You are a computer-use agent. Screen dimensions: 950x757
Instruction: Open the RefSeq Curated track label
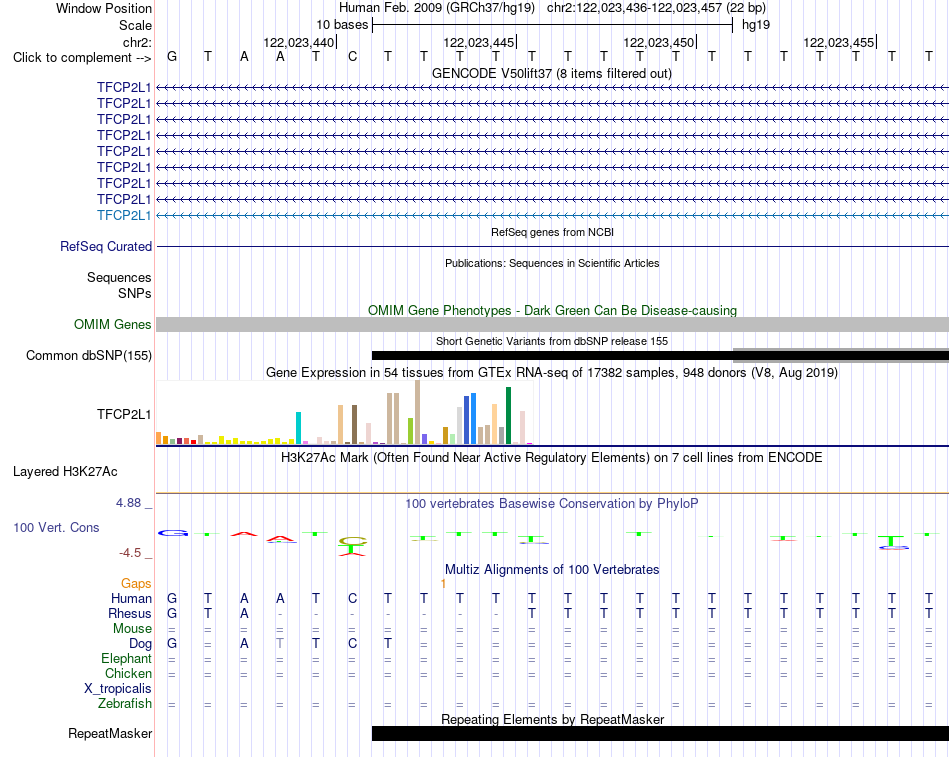[x=106, y=247]
